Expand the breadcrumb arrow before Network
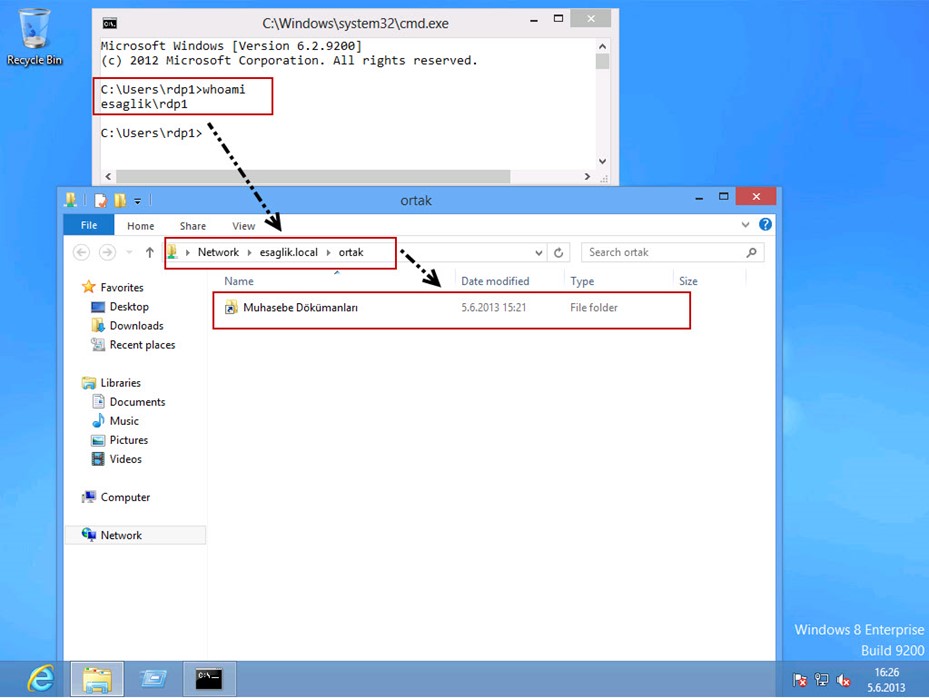This screenshot has height=698, width=929. [x=187, y=252]
